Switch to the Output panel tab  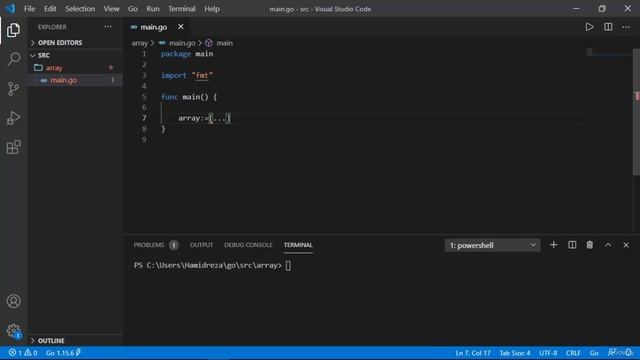pyautogui.click(x=201, y=245)
